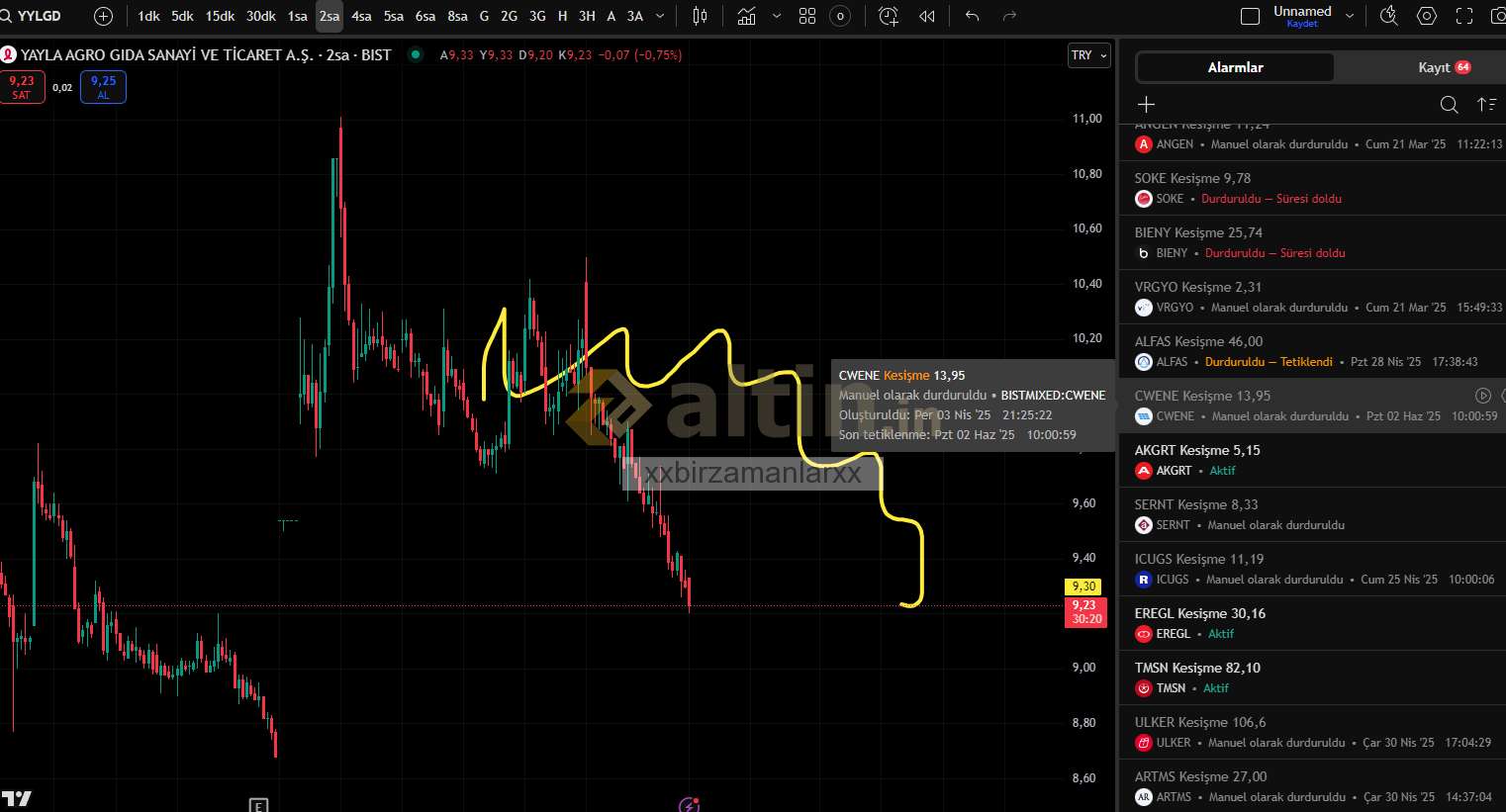Search alarms with magnifier icon
This screenshot has height=812, width=1506.
1449,105
